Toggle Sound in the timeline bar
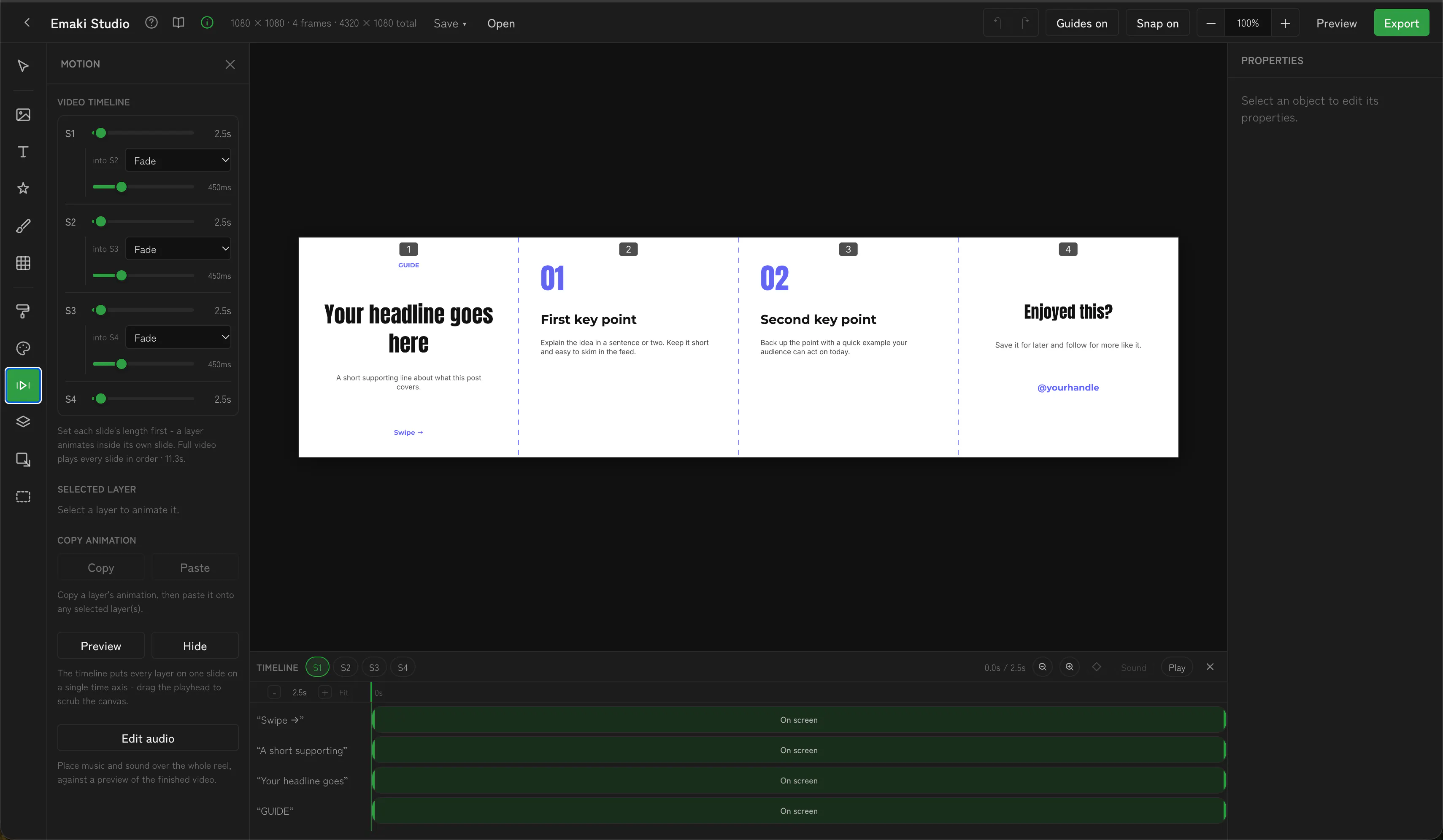The height and width of the screenshot is (840, 1443). pos(1133,668)
